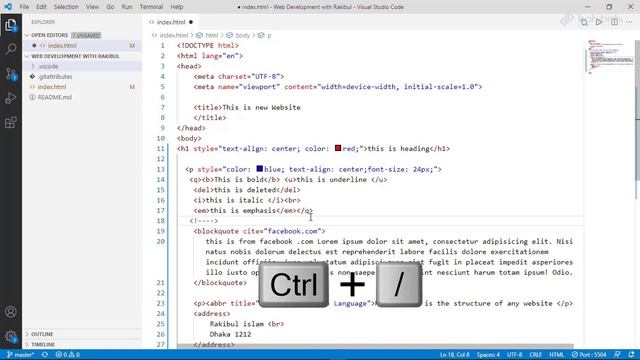Open the View menu

click(x=92, y=7)
